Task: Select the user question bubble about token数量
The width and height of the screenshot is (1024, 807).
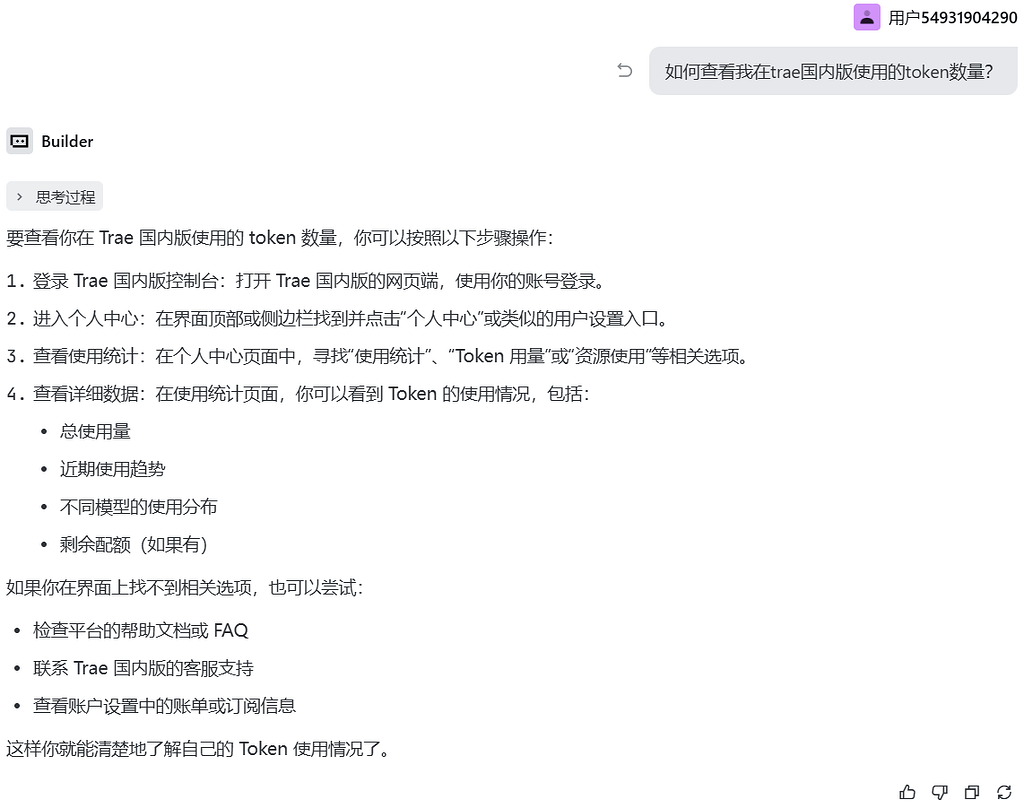Action: (x=833, y=71)
